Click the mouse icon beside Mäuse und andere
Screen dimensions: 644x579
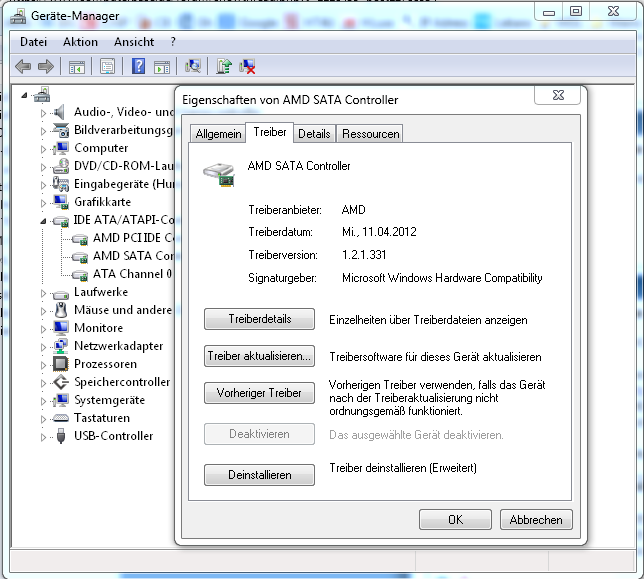click(x=61, y=310)
